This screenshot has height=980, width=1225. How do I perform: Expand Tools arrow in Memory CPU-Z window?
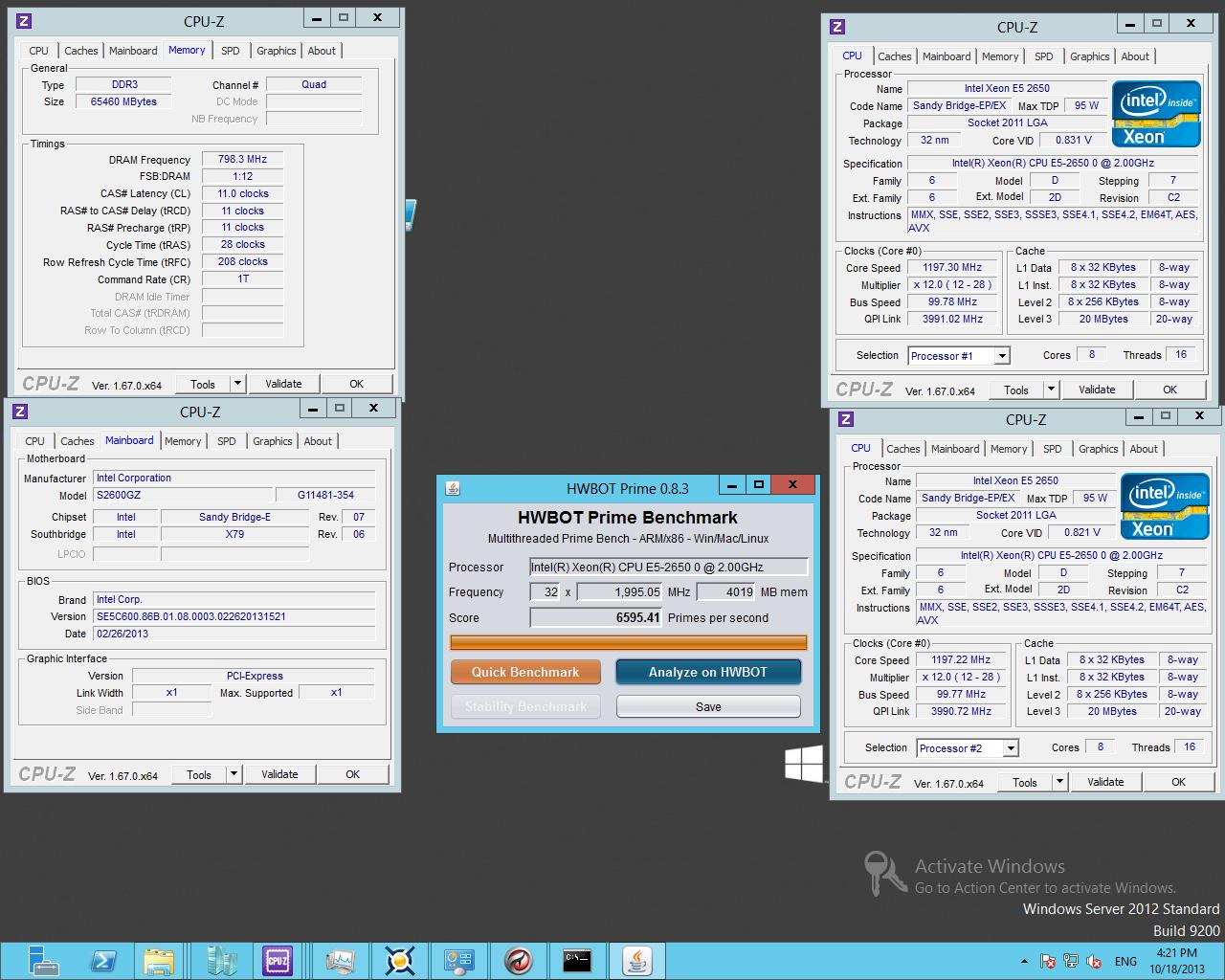(237, 384)
